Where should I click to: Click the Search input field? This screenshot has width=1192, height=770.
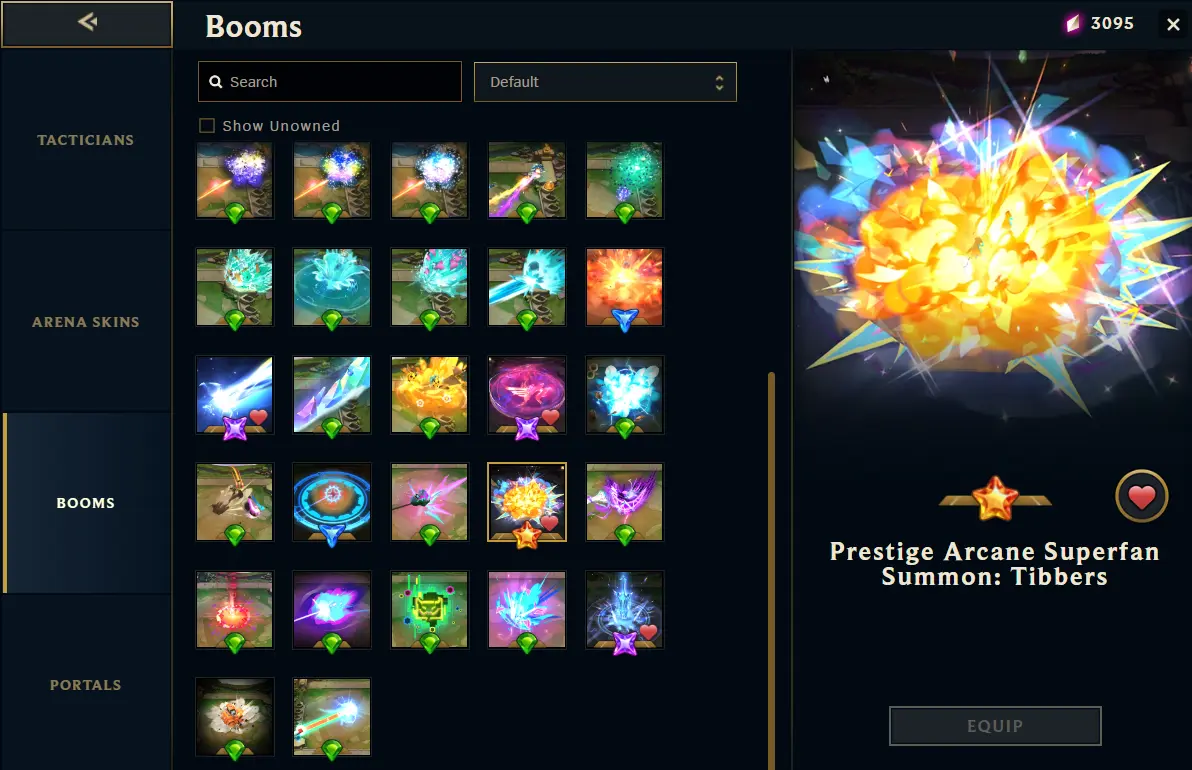pos(330,81)
